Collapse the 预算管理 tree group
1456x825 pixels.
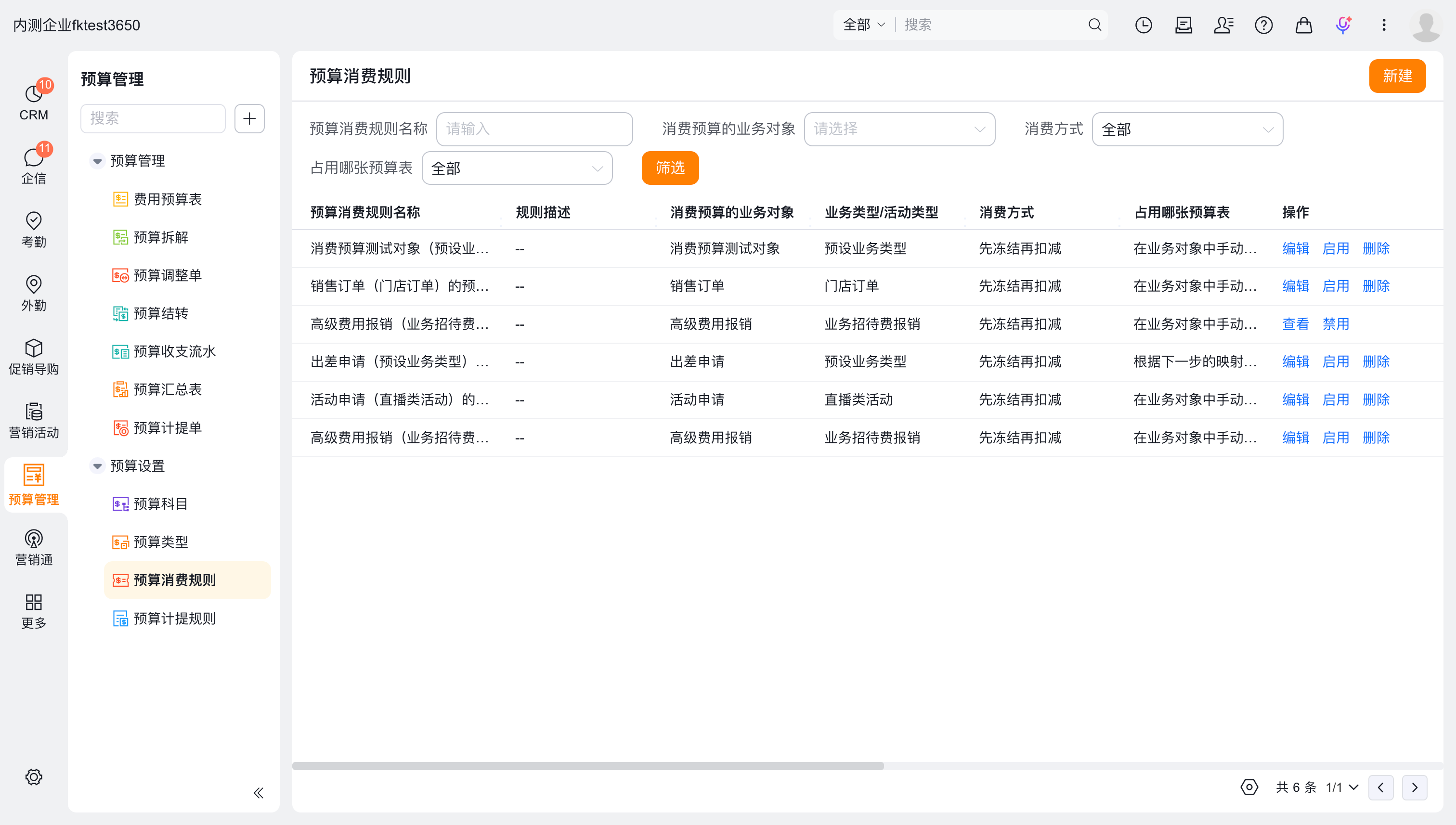tap(97, 161)
